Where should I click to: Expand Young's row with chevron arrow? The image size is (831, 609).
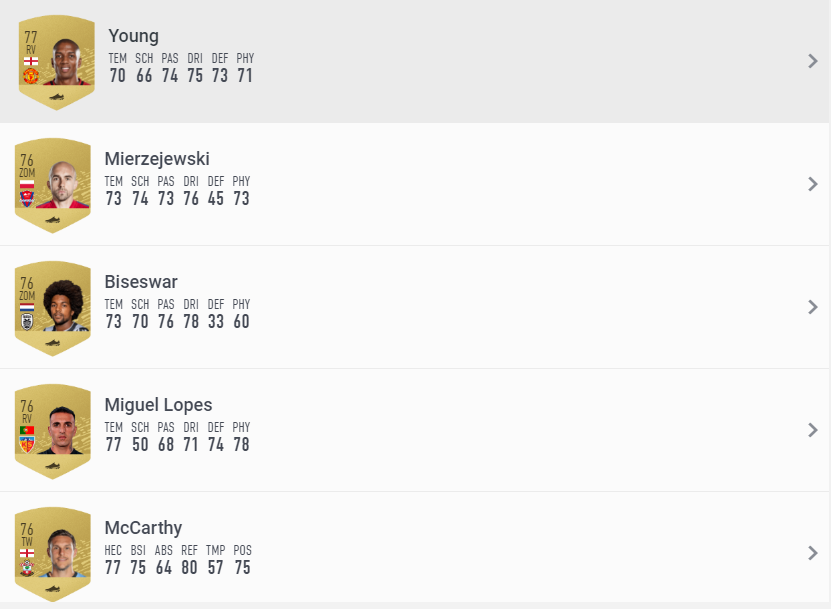[813, 61]
